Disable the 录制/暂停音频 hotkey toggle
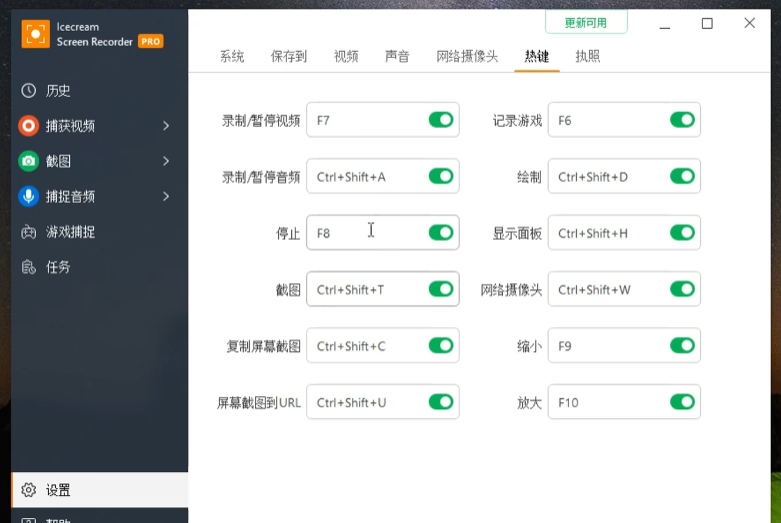The image size is (781, 523). coord(441,176)
